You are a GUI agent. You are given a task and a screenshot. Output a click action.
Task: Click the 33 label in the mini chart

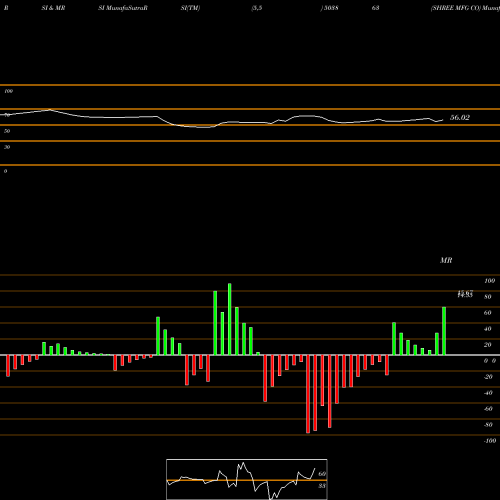322,486
